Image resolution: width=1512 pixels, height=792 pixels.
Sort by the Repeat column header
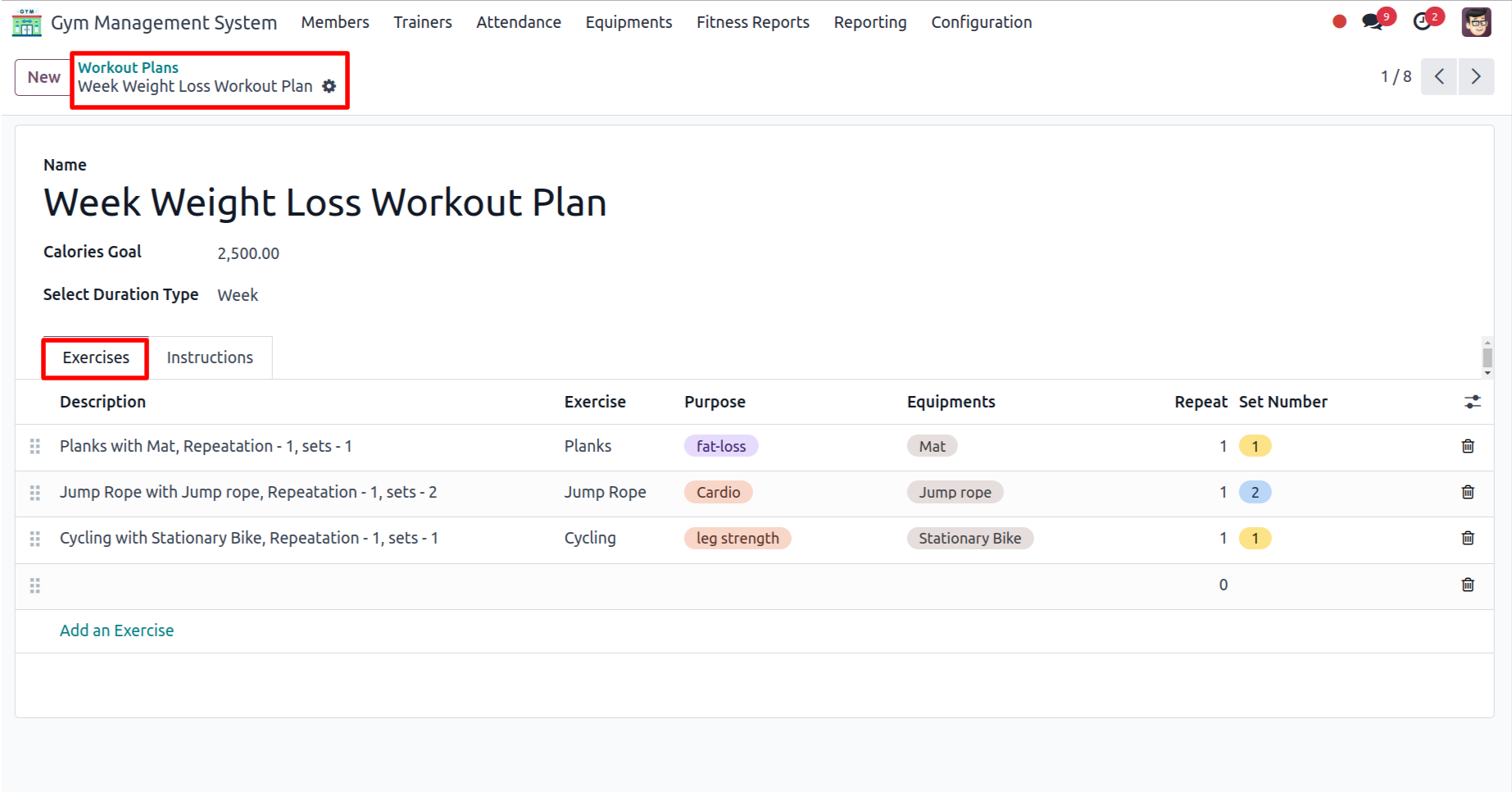pyautogui.click(x=1201, y=402)
